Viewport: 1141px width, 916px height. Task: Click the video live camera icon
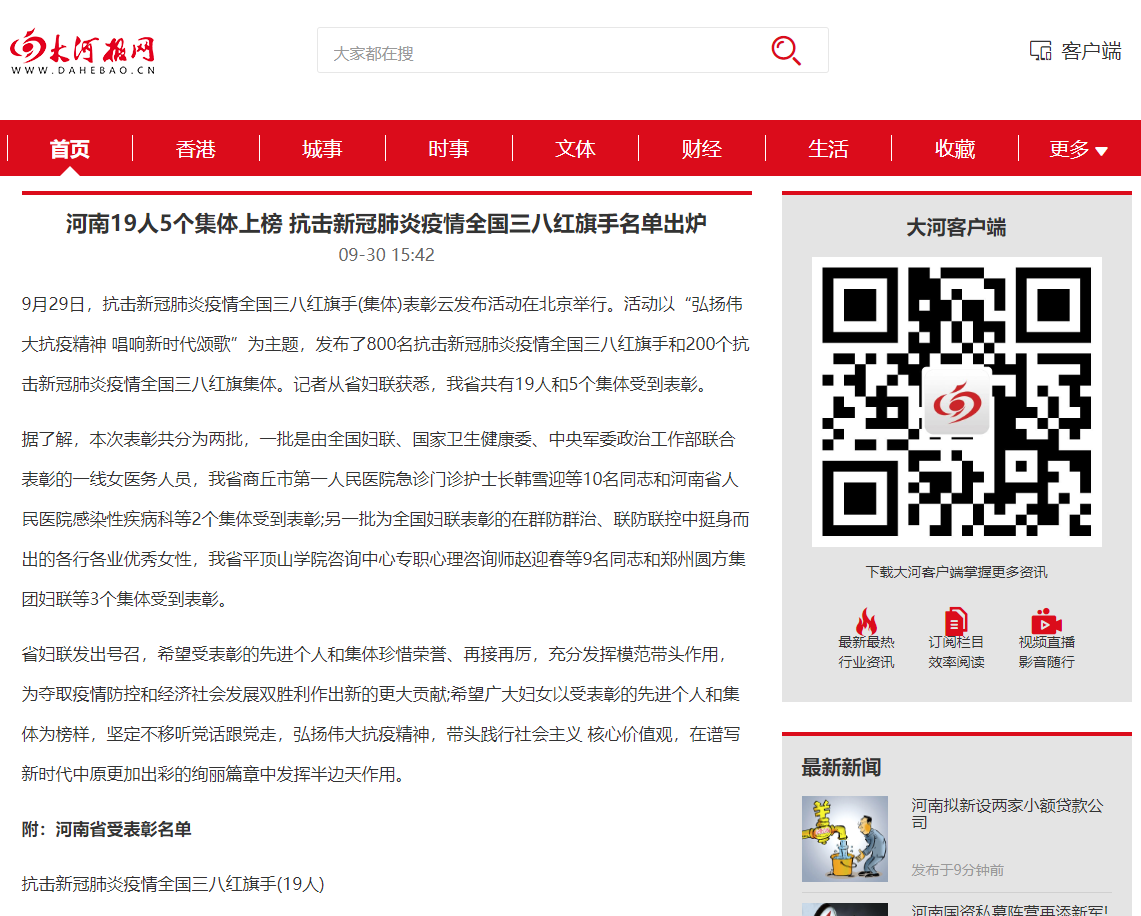[x=1046, y=621]
